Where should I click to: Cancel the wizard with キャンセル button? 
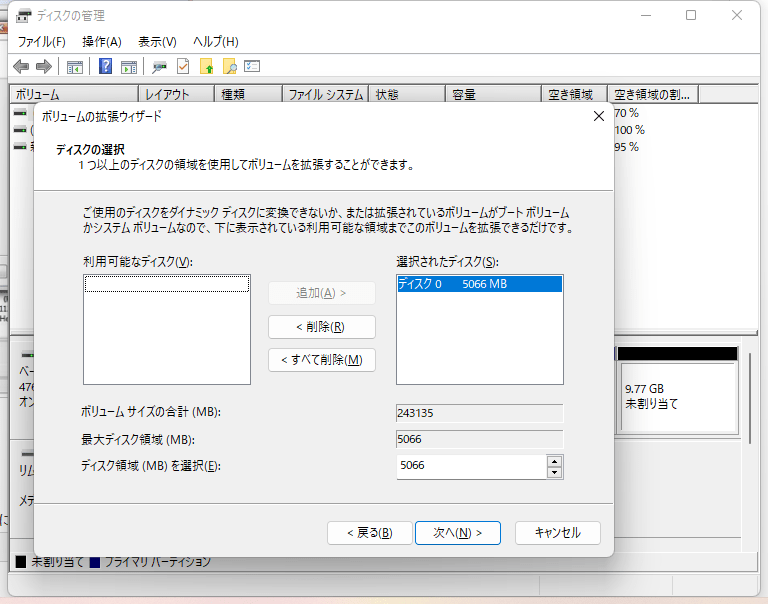[x=557, y=533]
